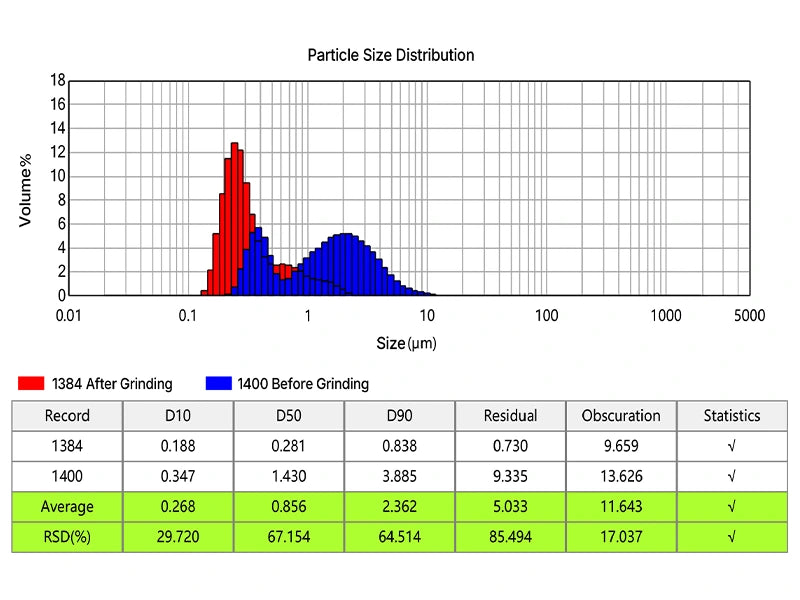Viewport: 800px width, 600px height.
Task: Click the y-axis tick label '18'
Action: coord(58,80)
